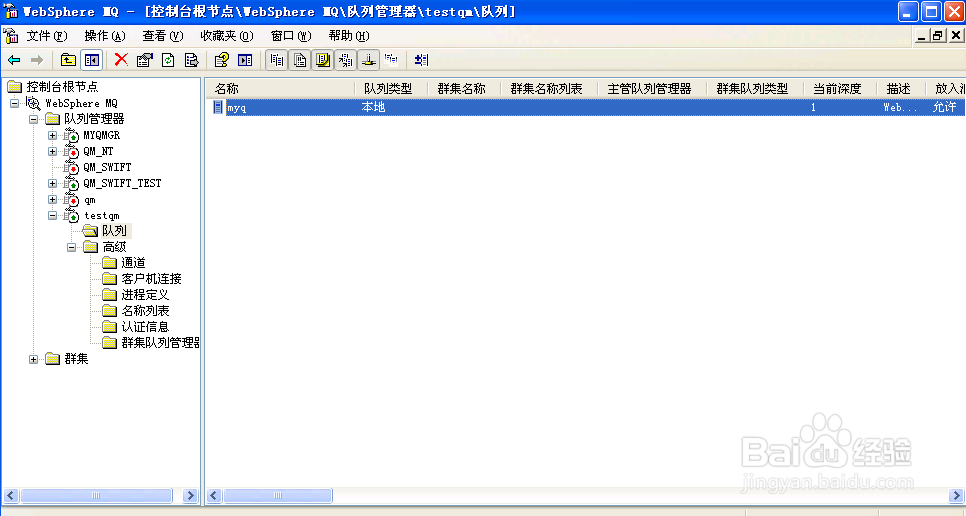Expand the QM_NT queue manager node
Screen dimensions: 966x516
(x=52, y=151)
